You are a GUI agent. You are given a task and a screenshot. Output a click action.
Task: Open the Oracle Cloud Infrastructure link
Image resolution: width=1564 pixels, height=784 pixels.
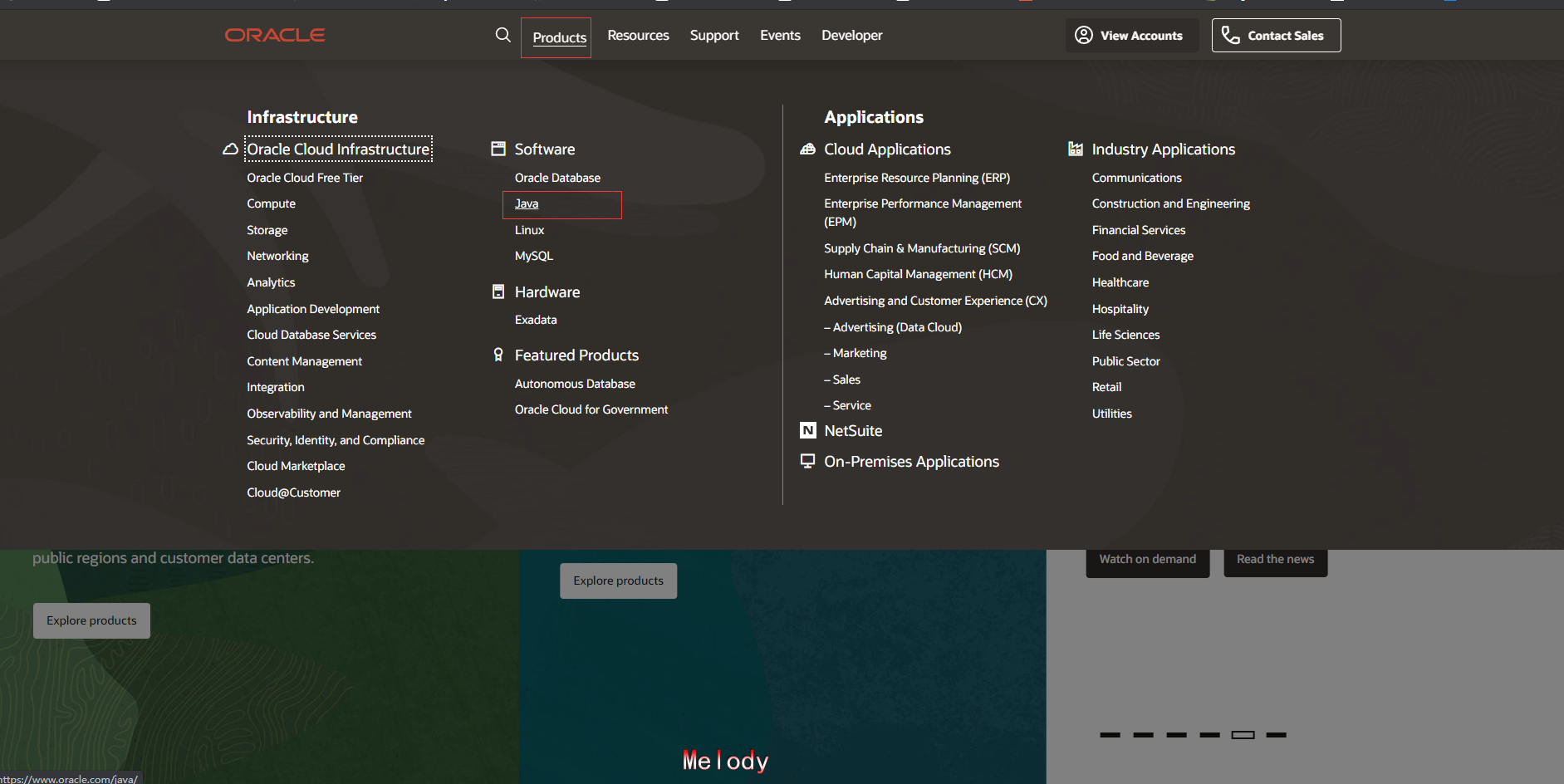point(338,149)
